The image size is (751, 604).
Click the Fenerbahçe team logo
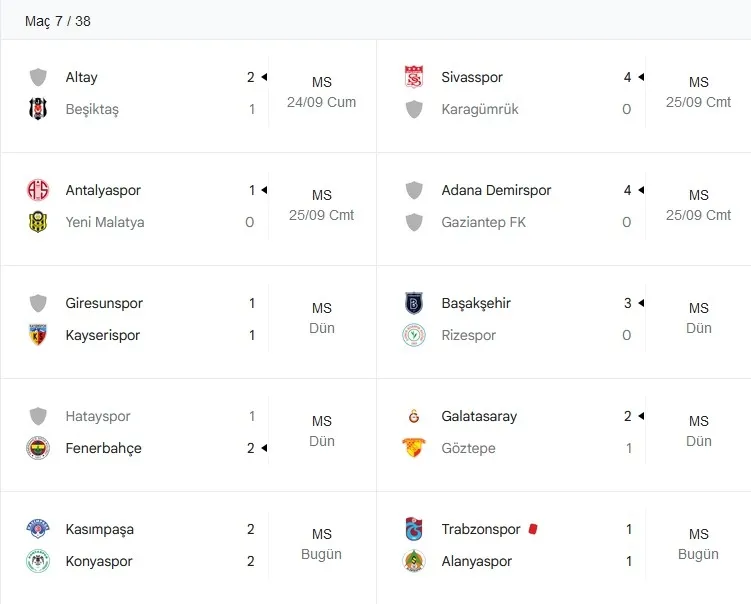pyautogui.click(x=38, y=448)
